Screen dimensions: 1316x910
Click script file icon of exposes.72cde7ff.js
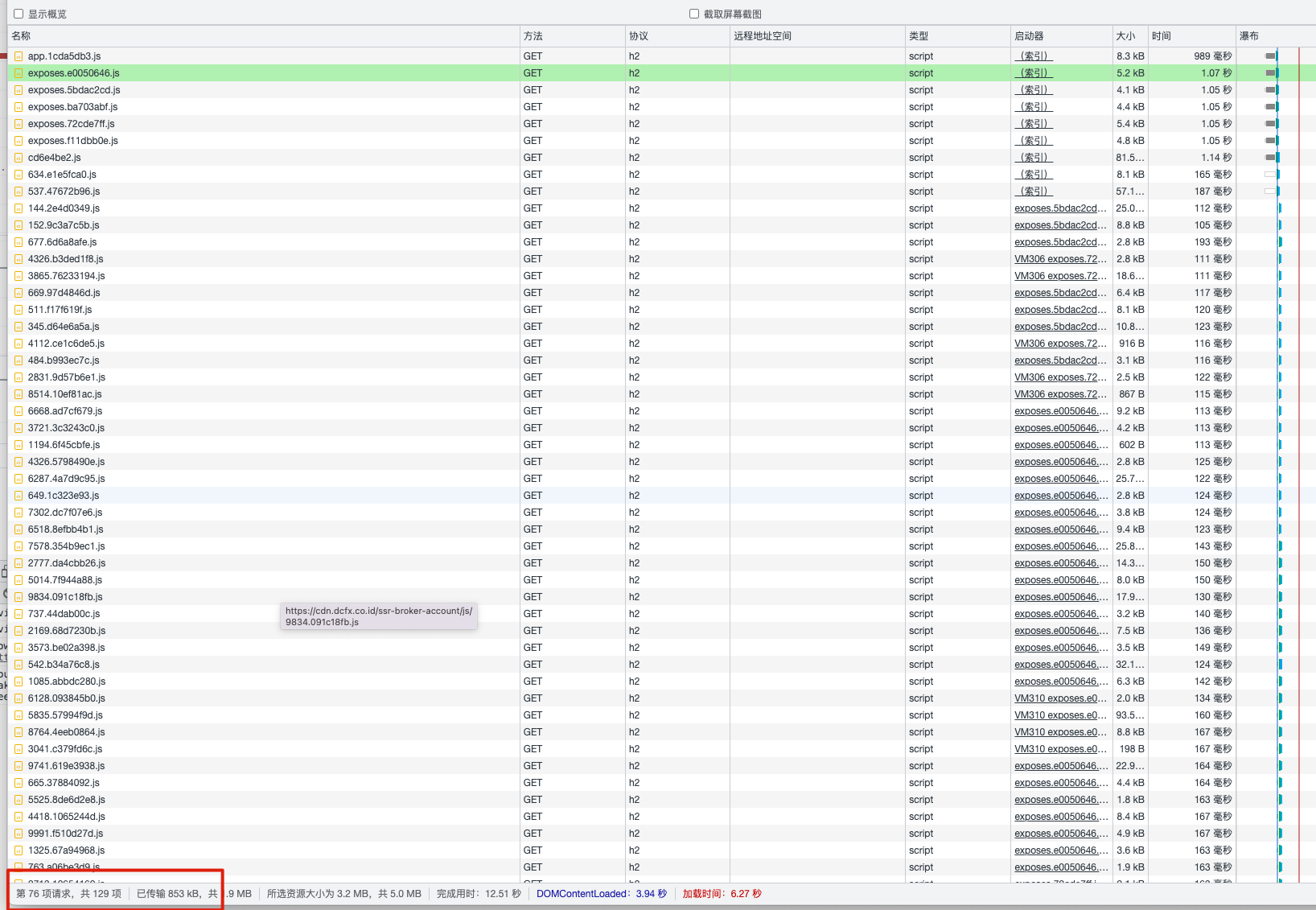pos(19,124)
